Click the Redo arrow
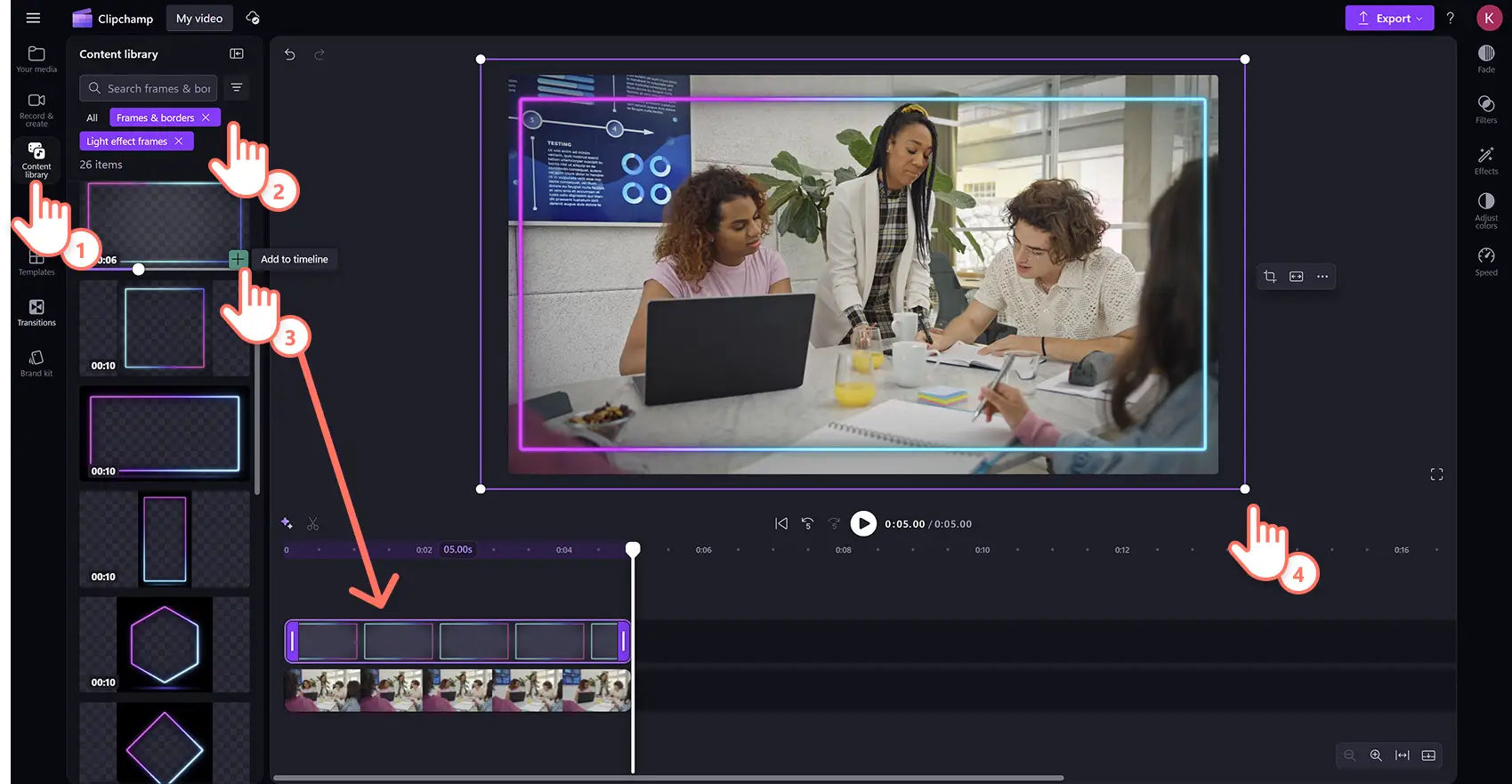The width and height of the screenshot is (1512, 784). point(319,54)
